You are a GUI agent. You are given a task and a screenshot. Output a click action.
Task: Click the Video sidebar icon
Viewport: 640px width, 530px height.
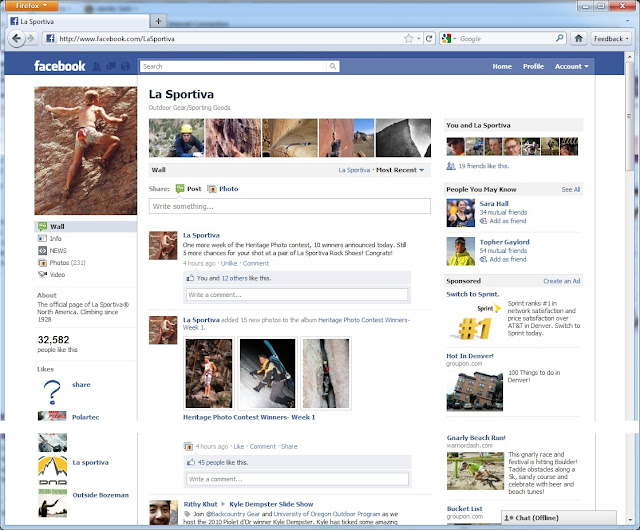click(x=42, y=274)
